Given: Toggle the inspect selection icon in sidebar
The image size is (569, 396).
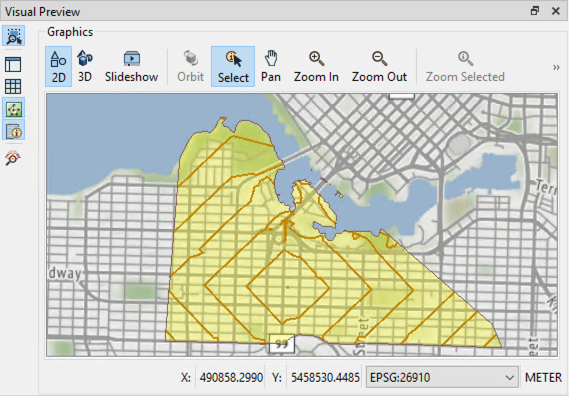Looking at the screenshot, I should click(14, 36).
